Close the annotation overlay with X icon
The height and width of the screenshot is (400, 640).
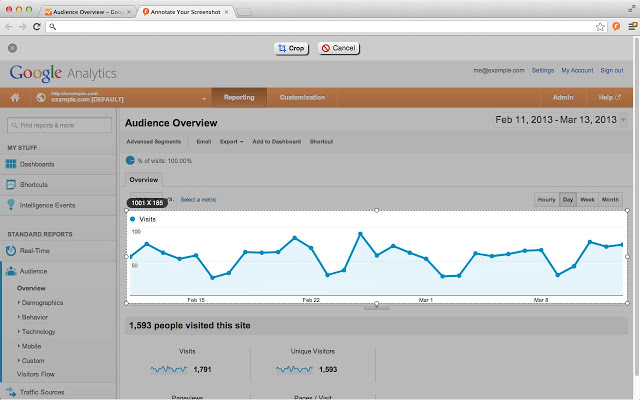(13, 48)
